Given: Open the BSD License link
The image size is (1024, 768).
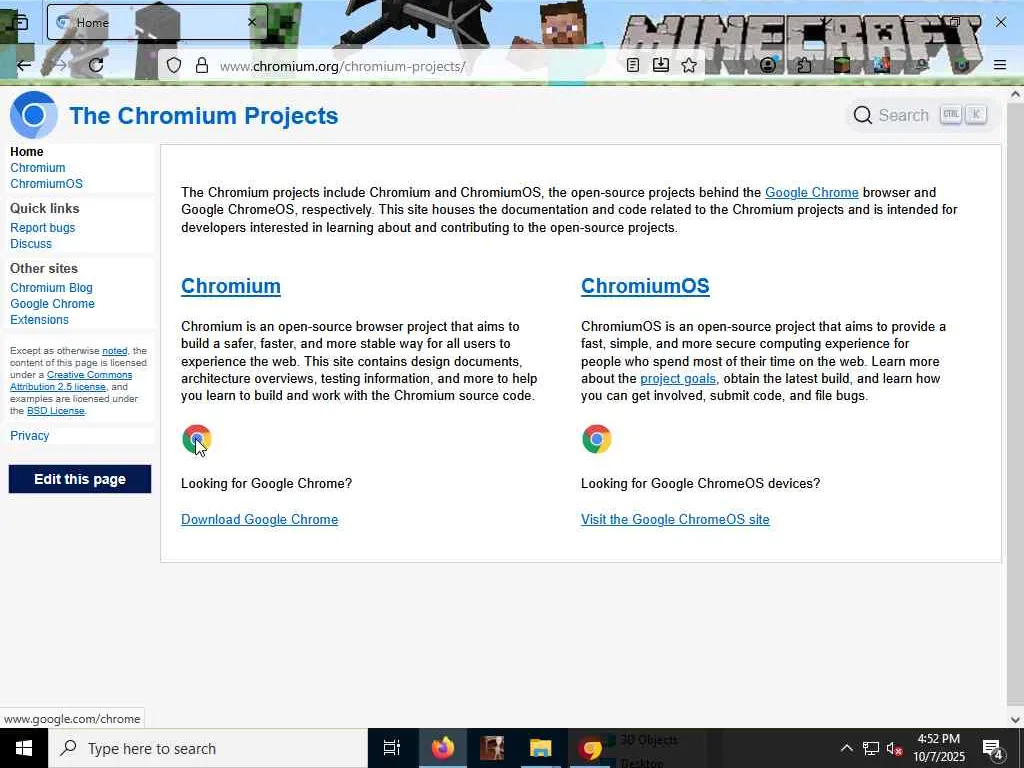Looking at the screenshot, I should tap(56, 411).
